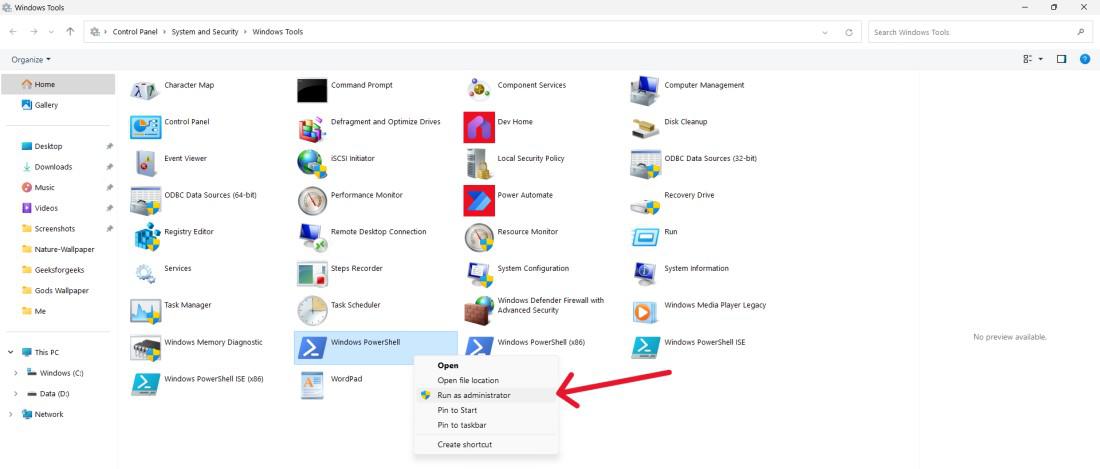Click the Run tool icon
The image size is (1100, 469).
click(x=645, y=237)
